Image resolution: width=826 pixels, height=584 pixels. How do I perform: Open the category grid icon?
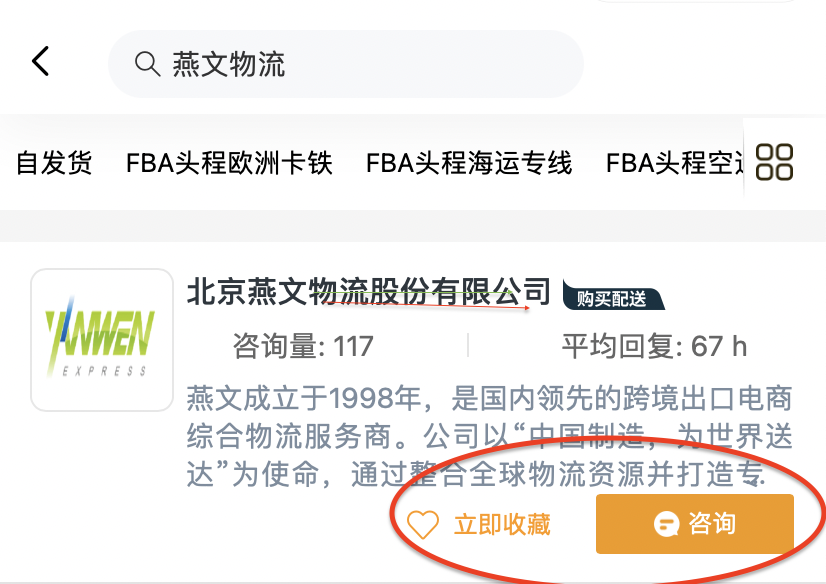pos(774,162)
